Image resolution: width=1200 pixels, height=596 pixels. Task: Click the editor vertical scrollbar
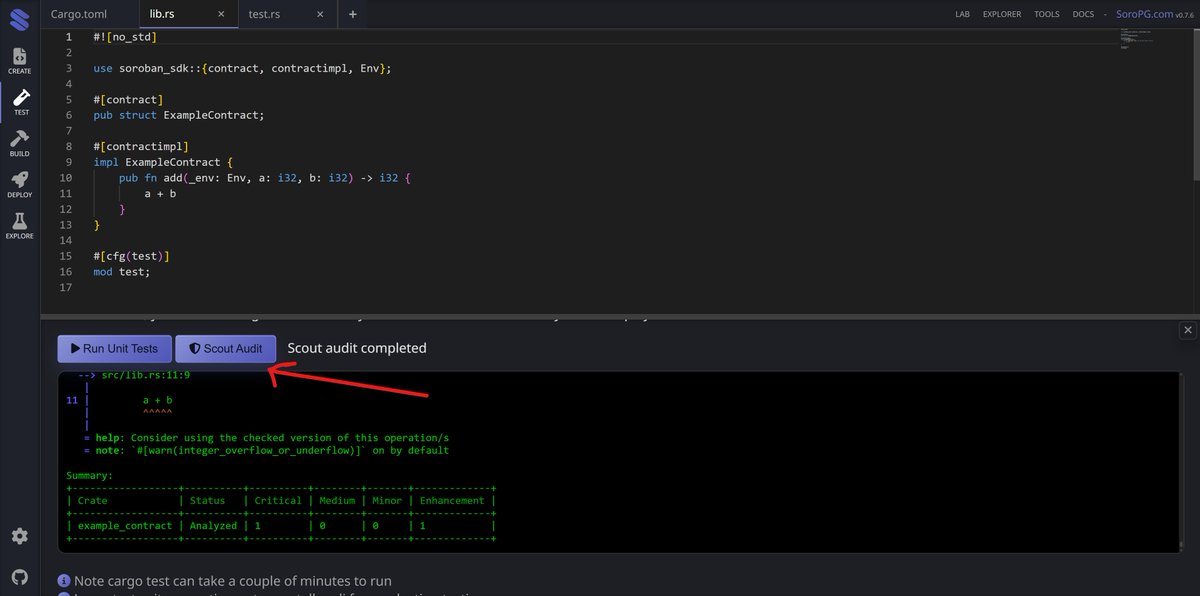1195,105
